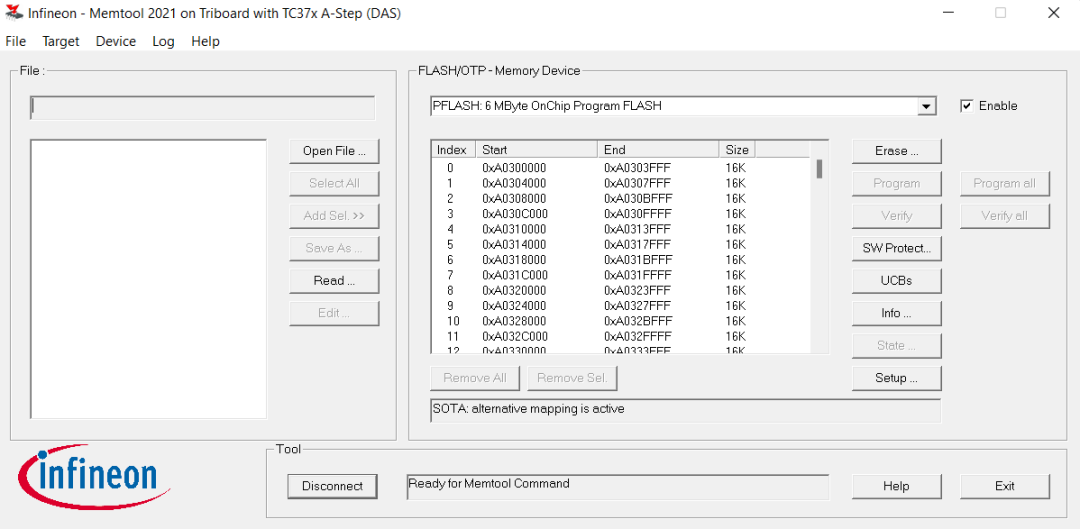This screenshot has width=1080, height=529.
Task: Click the Remove Sel. button
Action: [x=572, y=377]
